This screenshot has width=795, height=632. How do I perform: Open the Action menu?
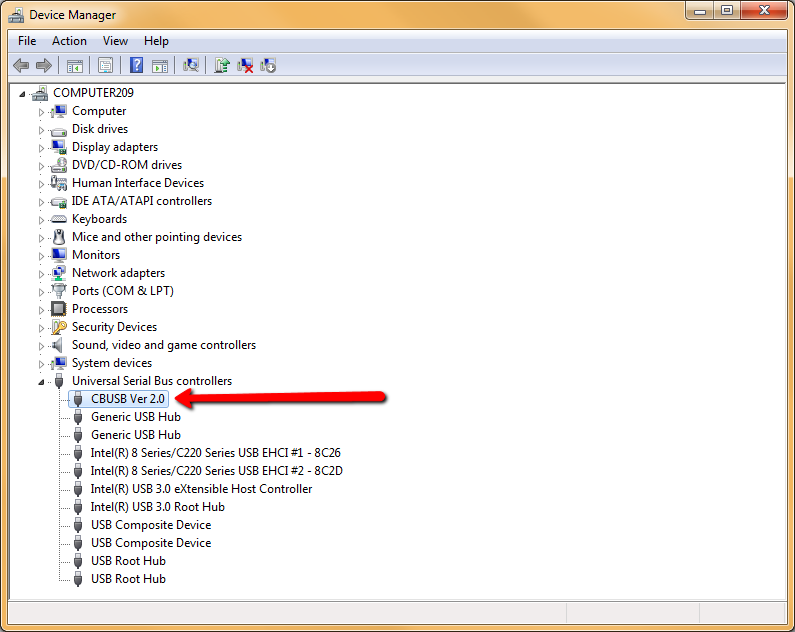pyautogui.click(x=69, y=41)
